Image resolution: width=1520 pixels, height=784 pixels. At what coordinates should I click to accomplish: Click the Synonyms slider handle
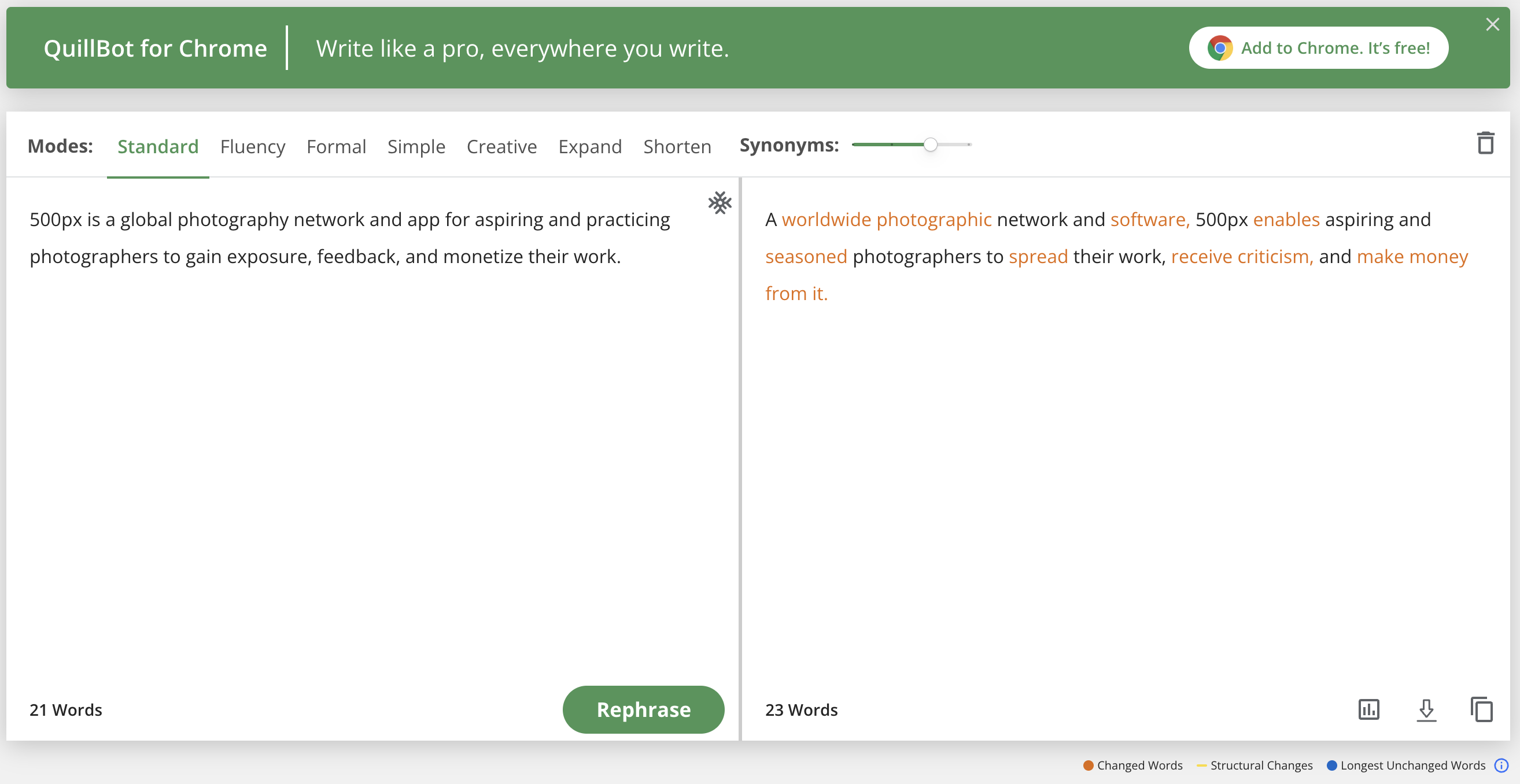pyautogui.click(x=930, y=145)
